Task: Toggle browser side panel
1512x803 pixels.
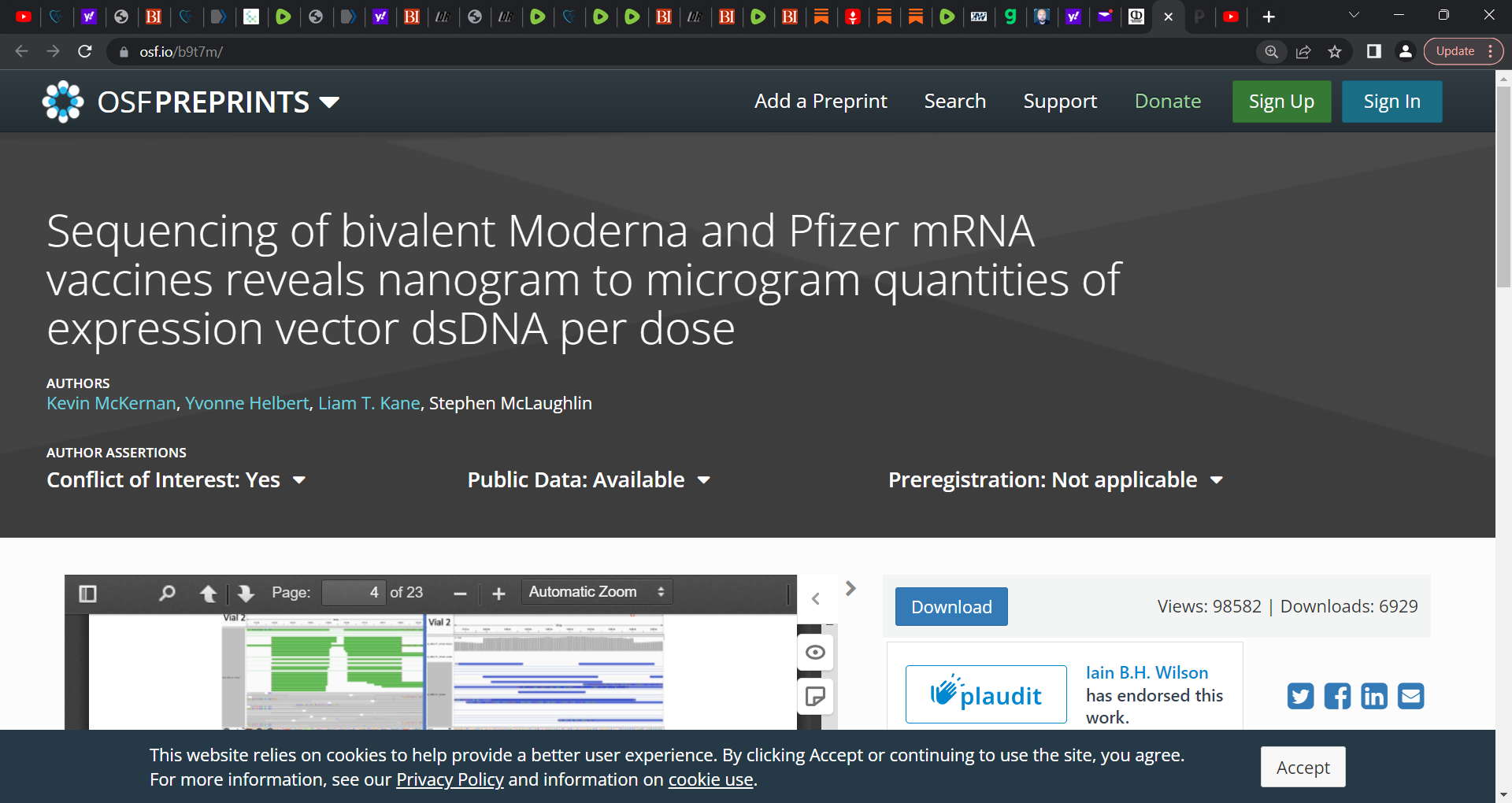Action: 1374,51
